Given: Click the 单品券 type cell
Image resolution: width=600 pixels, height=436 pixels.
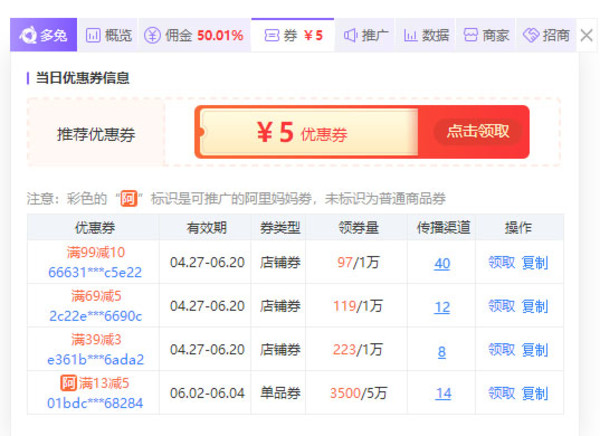Looking at the screenshot, I should (x=280, y=394).
